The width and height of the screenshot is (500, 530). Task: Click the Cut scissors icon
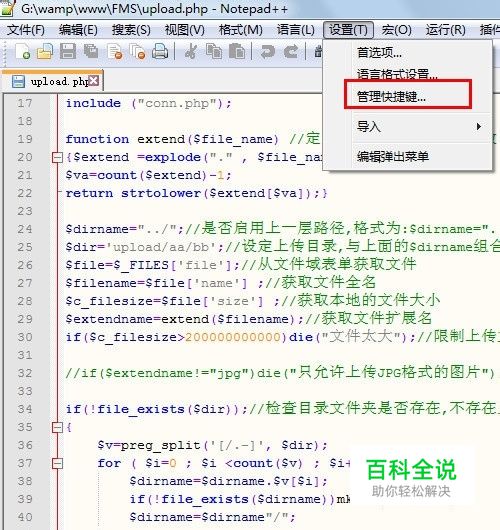(x=191, y=52)
